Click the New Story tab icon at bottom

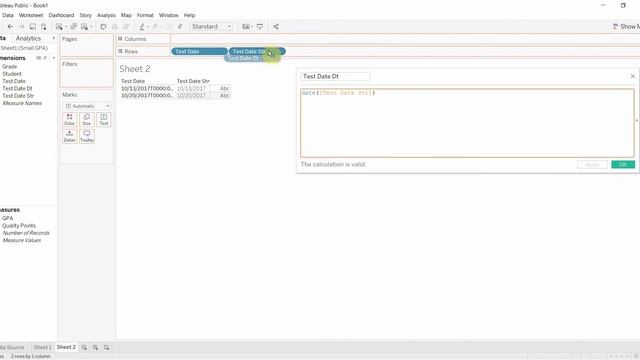point(107,347)
